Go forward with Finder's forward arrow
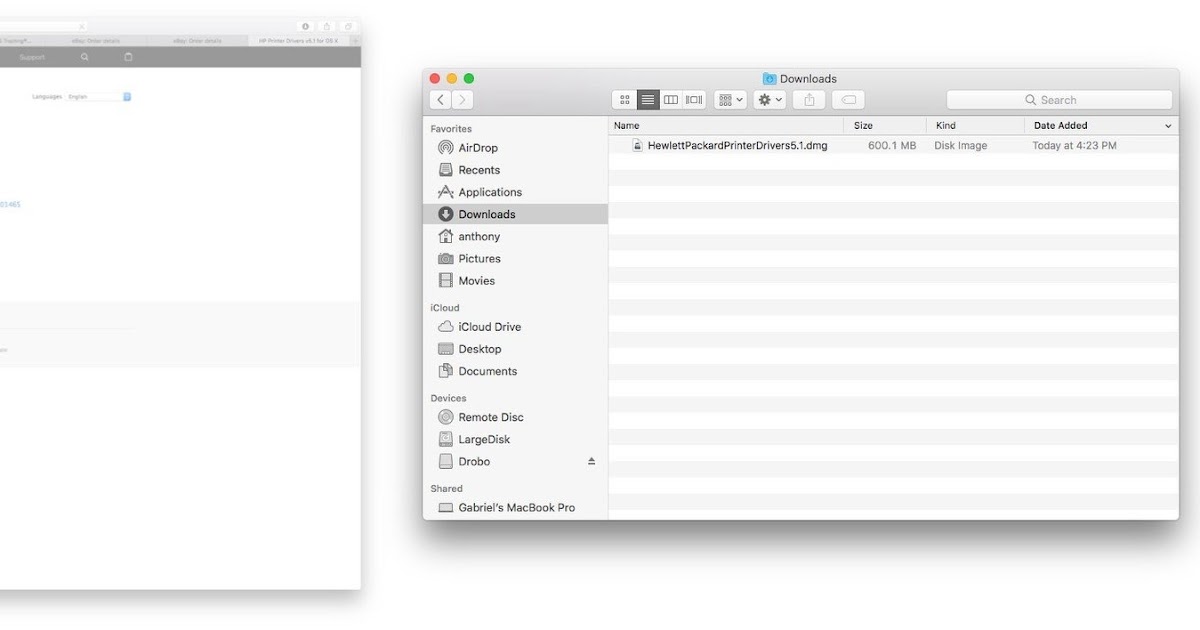The width and height of the screenshot is (1200, 630). (x=463, y=100)
